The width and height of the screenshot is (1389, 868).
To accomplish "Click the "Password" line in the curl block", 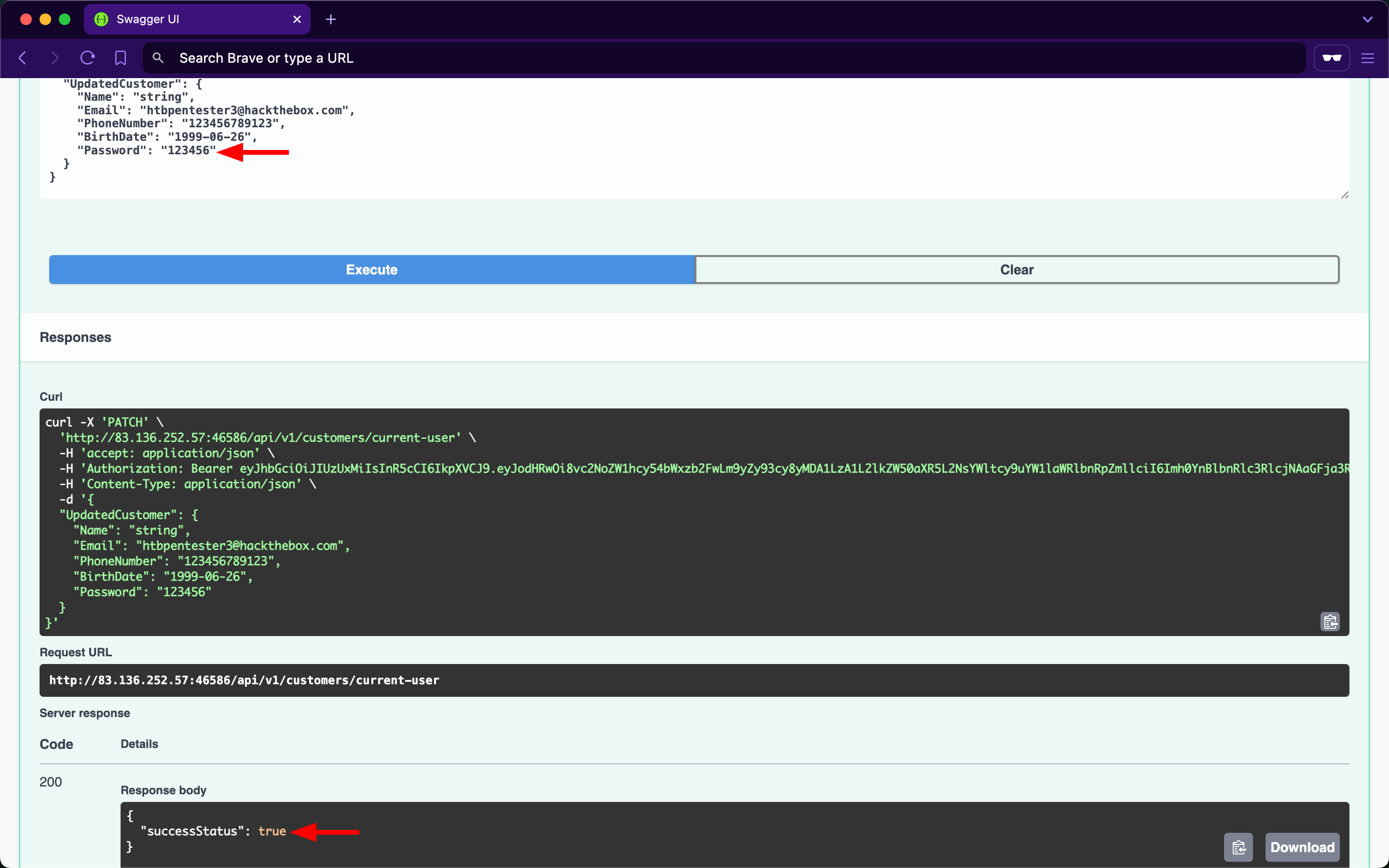I will pos(142,593).
